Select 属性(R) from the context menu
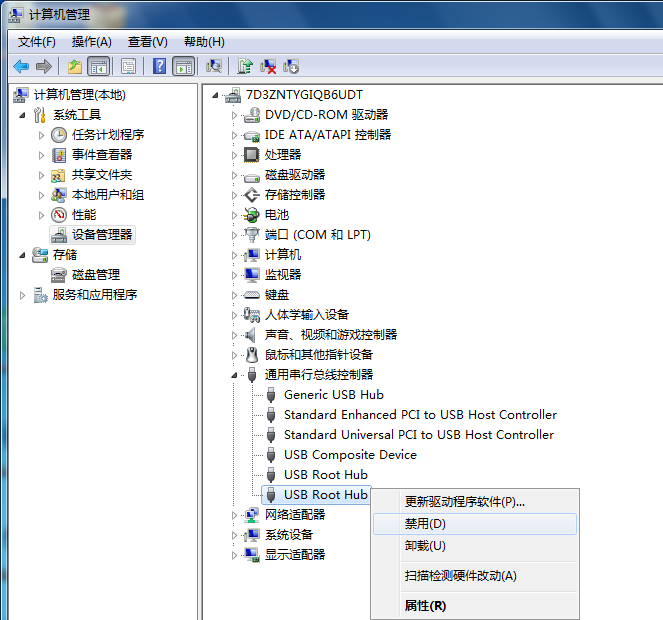 [x=425, y=605]
